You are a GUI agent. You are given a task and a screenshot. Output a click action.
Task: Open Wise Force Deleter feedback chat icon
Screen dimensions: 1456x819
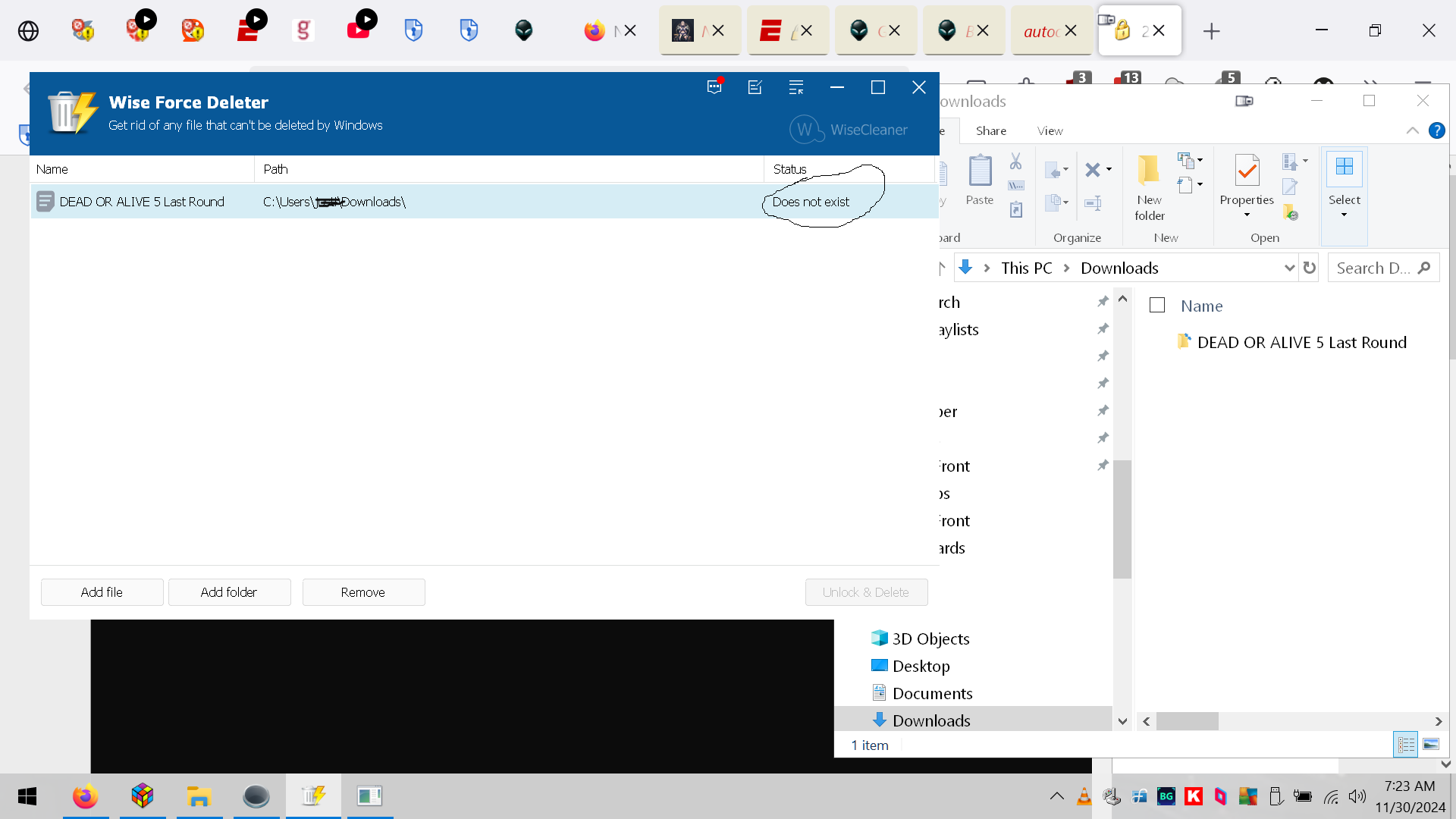(714, 87)
